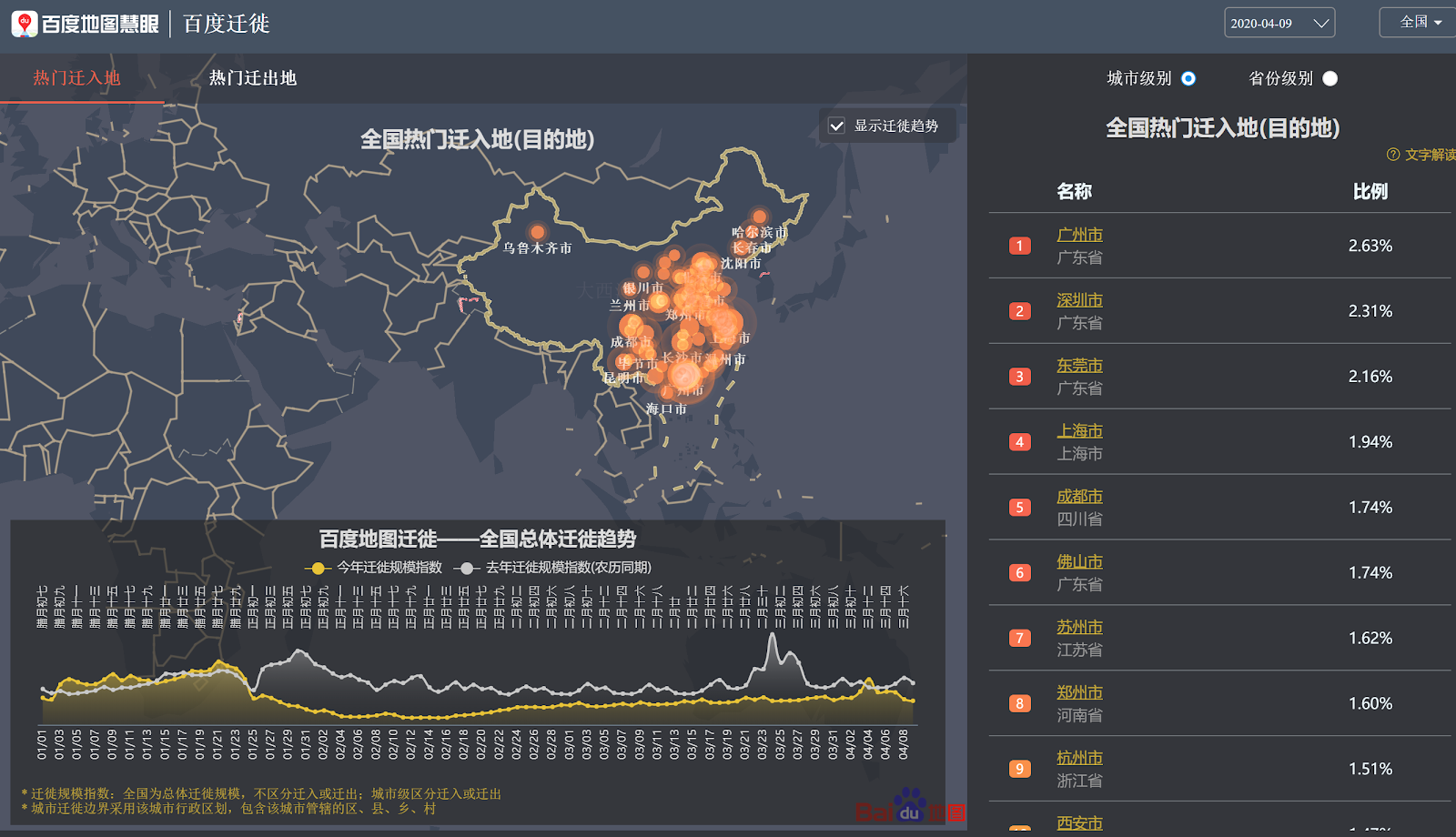This screenshot has height=837, width=1456.
Task: Click the 比例 column header
Action: 1370,192
